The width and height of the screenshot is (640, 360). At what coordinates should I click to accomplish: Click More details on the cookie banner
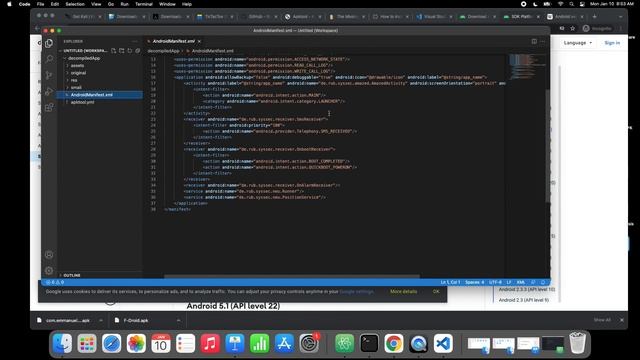coord(403,291)
